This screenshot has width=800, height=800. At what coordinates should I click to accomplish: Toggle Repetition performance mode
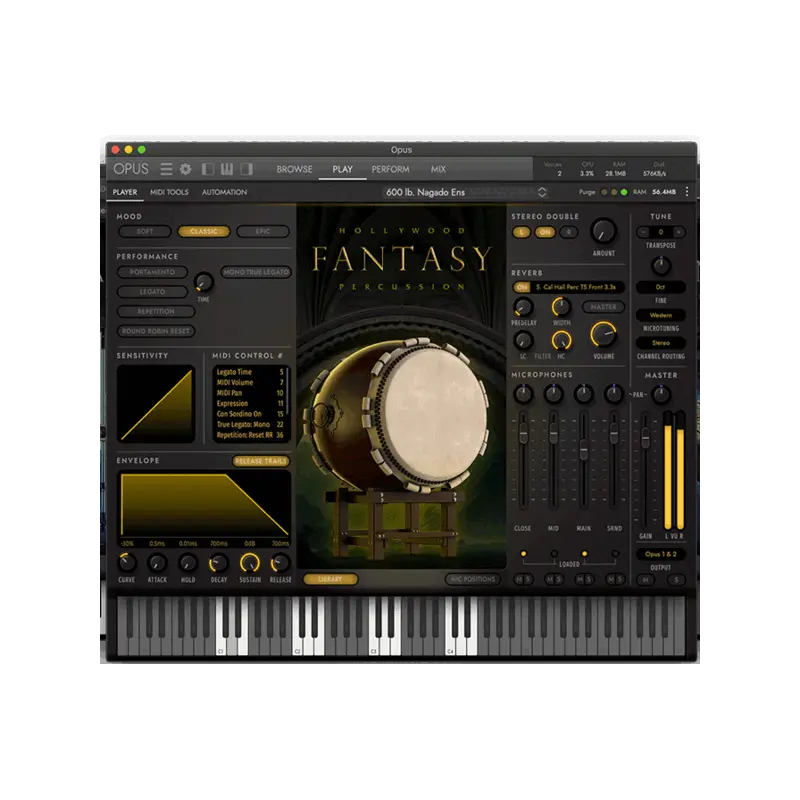coord(156,311)
